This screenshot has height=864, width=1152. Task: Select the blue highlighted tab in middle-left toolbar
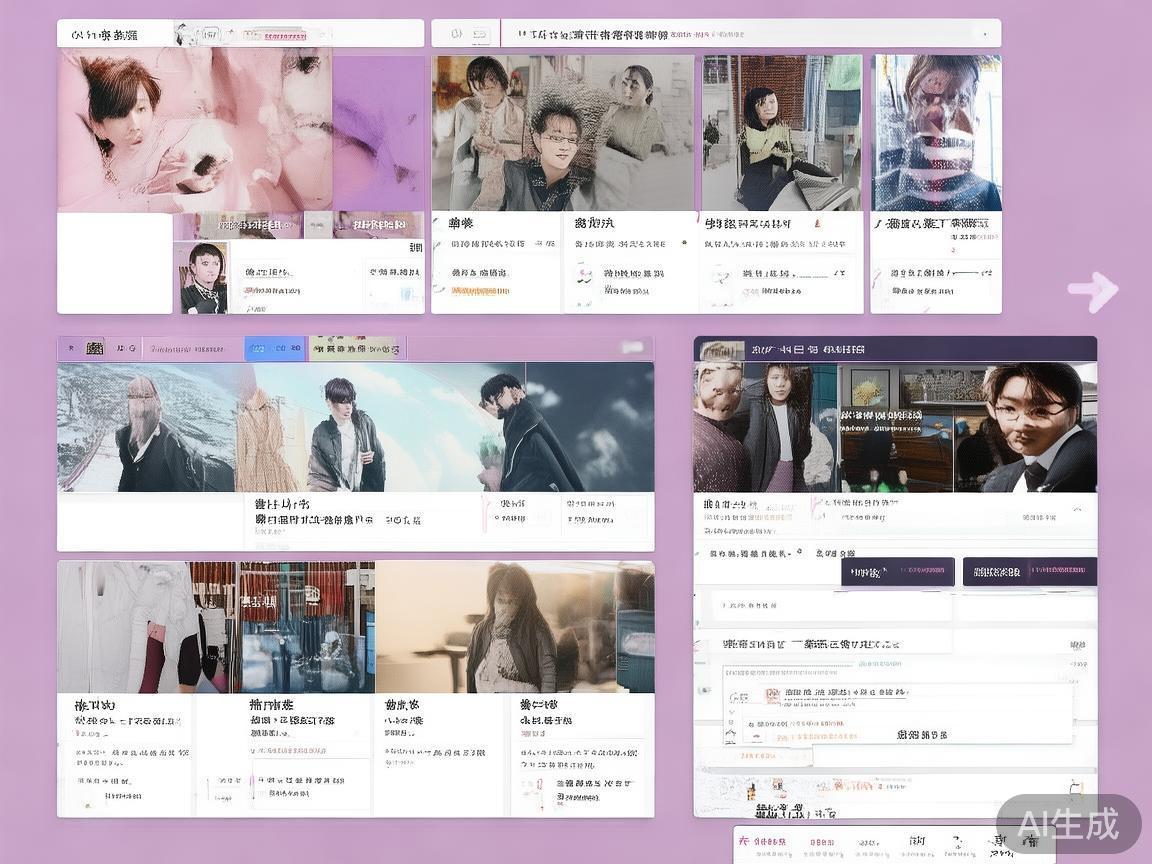pyautogui.click(x=275, y=348)
